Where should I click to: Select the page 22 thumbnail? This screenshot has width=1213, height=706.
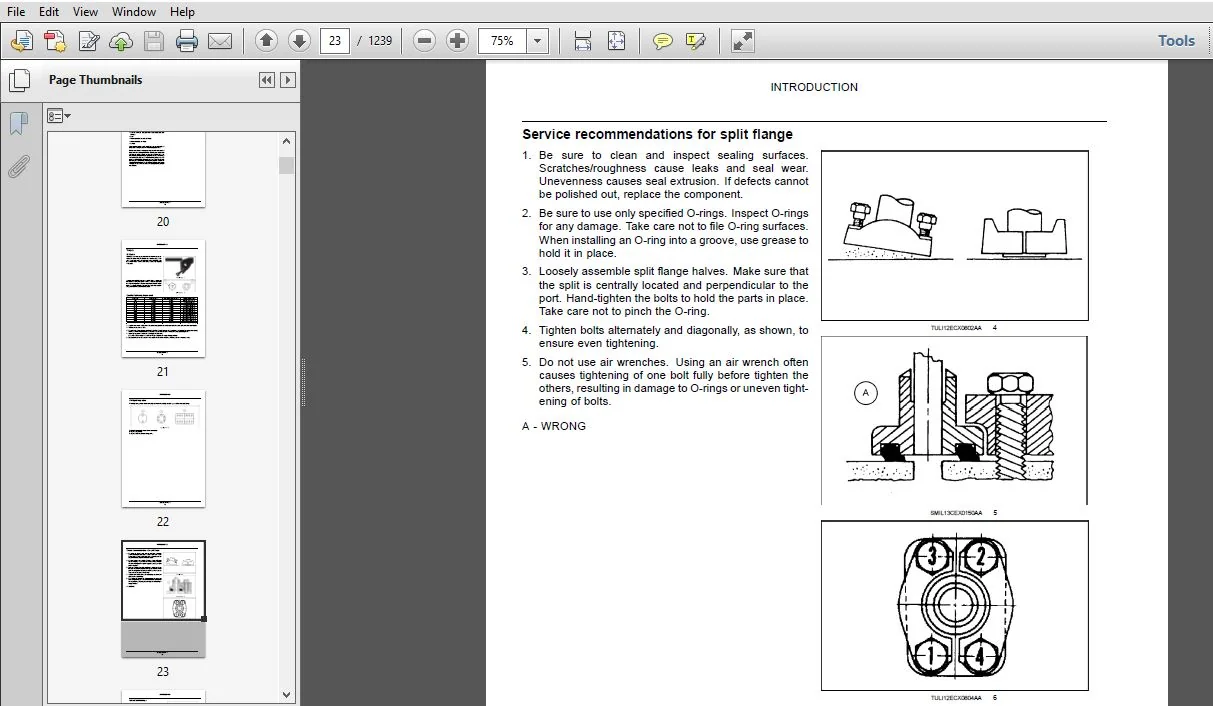click(163, 448)
